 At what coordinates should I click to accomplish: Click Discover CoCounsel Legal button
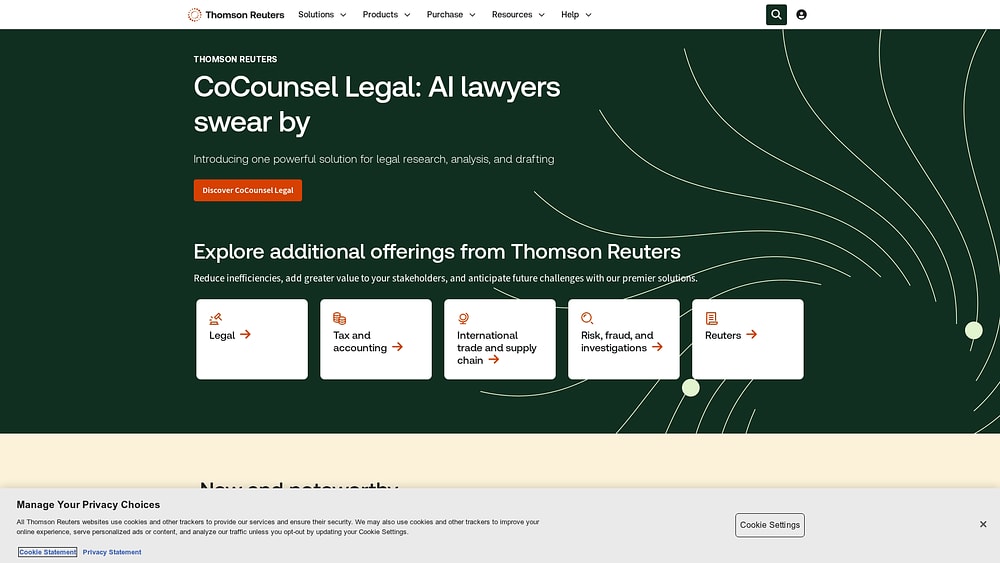(x=248, y=190)
